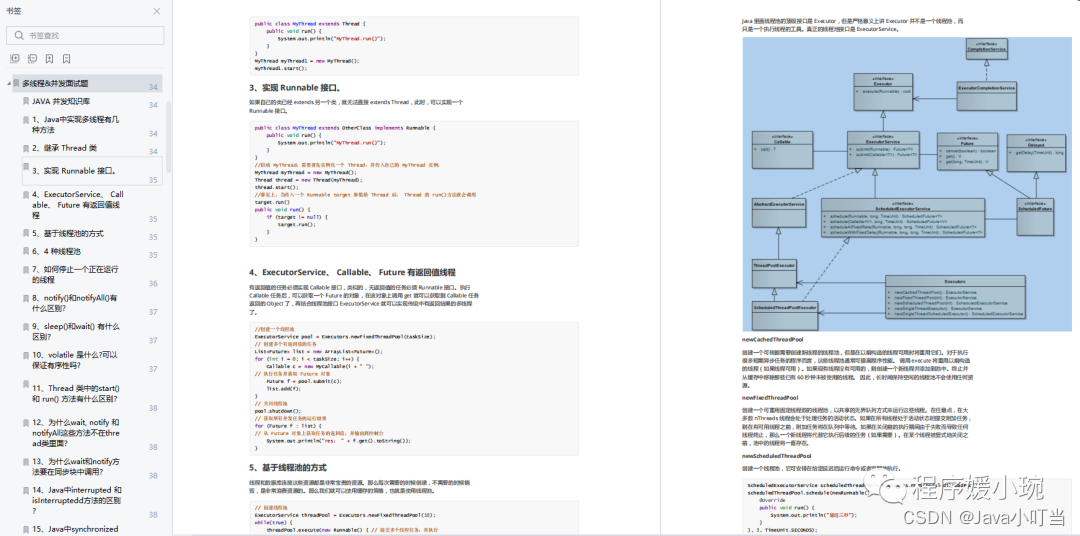Click the expand all bookmarks icon
The image size is (1080, 536).
[15, 59]
